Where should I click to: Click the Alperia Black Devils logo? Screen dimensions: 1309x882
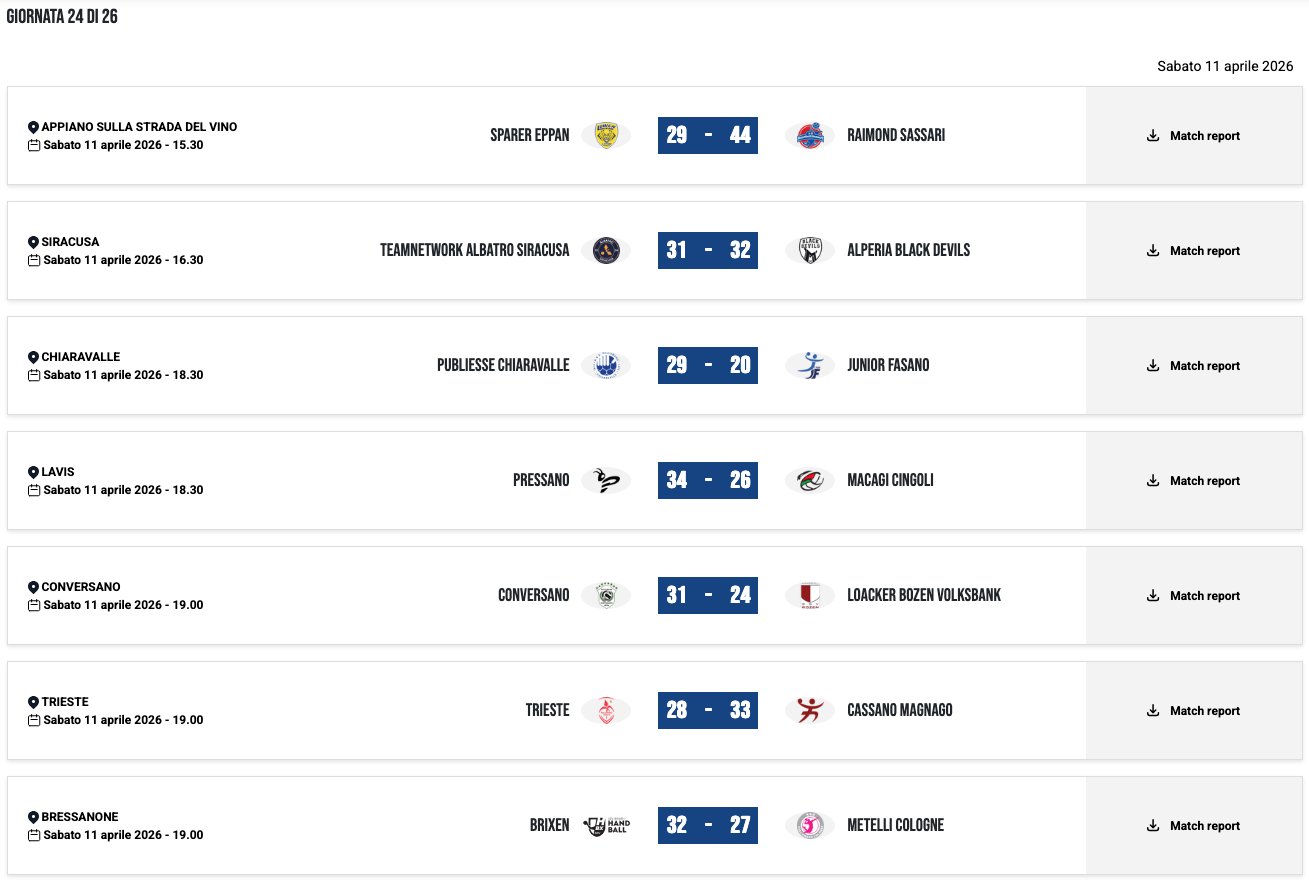point(810,250)
